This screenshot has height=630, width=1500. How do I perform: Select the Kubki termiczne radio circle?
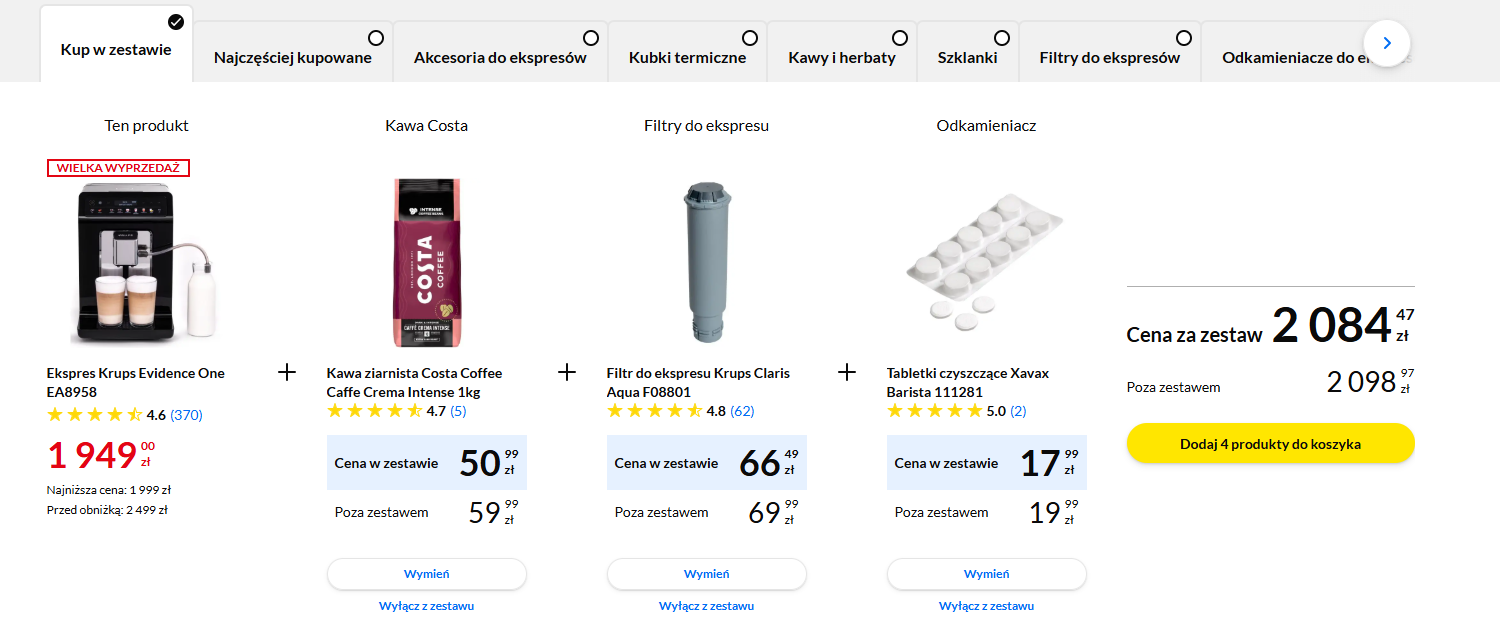point(750,38)
